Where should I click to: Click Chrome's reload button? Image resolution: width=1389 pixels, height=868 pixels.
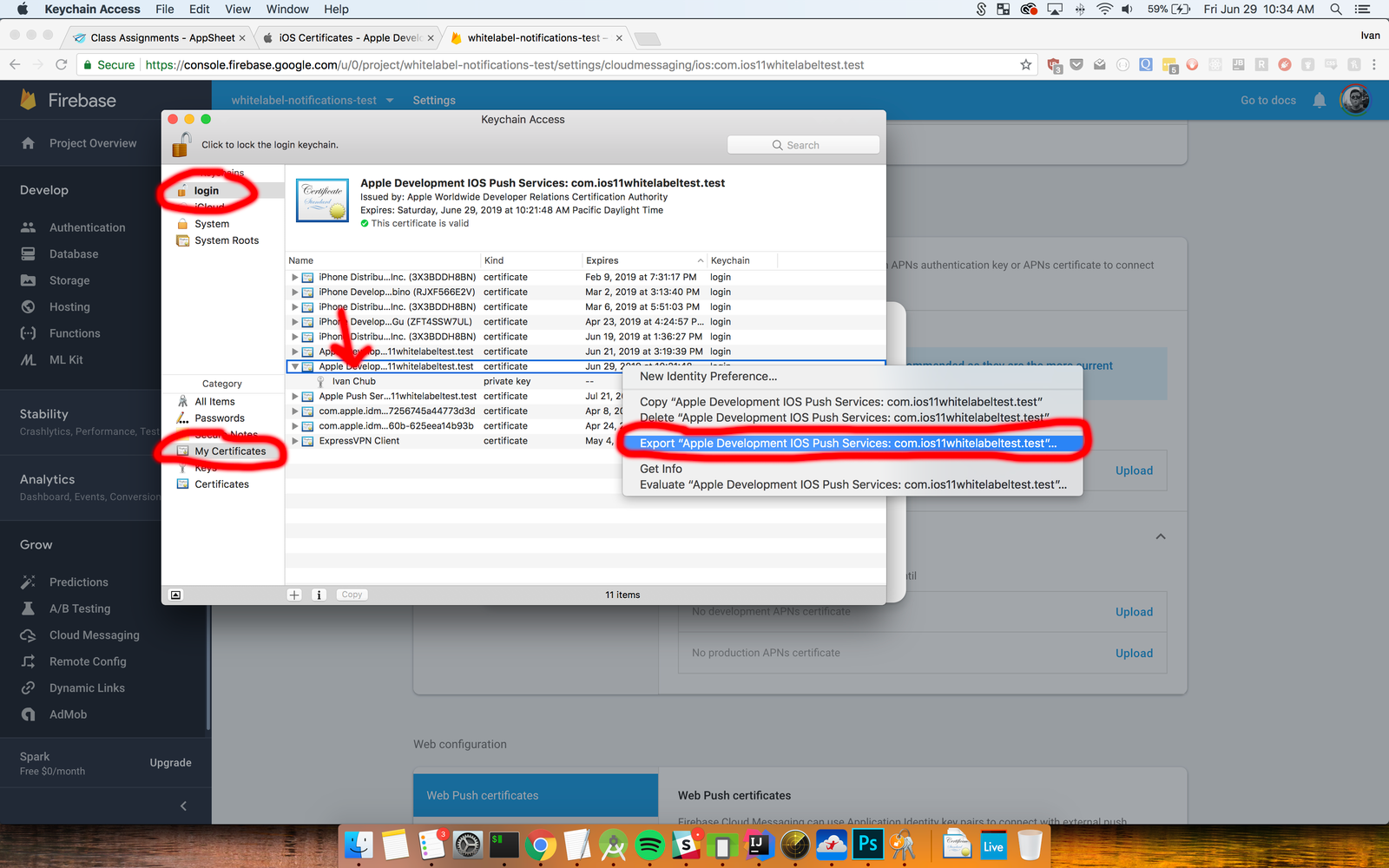pyautogui.click(x=61, y=64)
